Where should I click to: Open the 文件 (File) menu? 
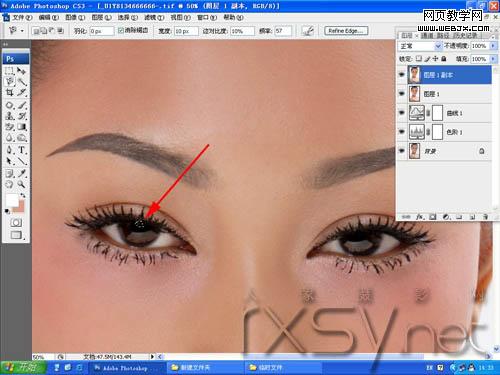pos(21,17)
